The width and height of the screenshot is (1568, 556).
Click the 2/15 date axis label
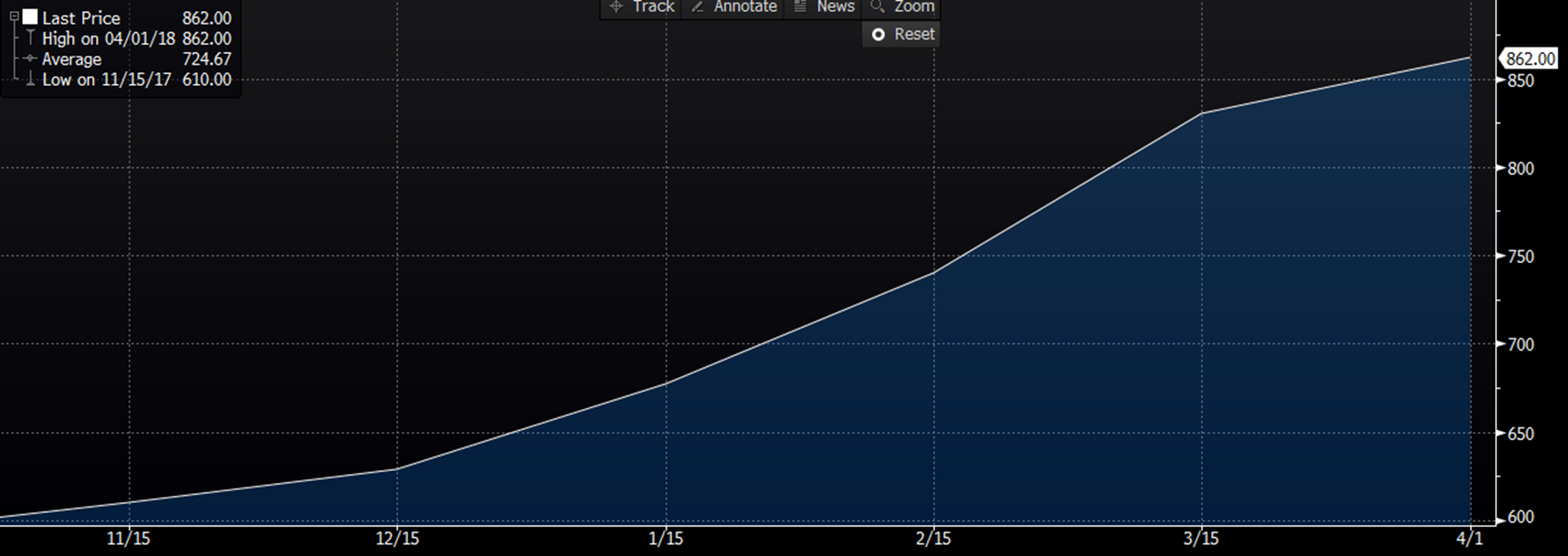click(933, 539)
